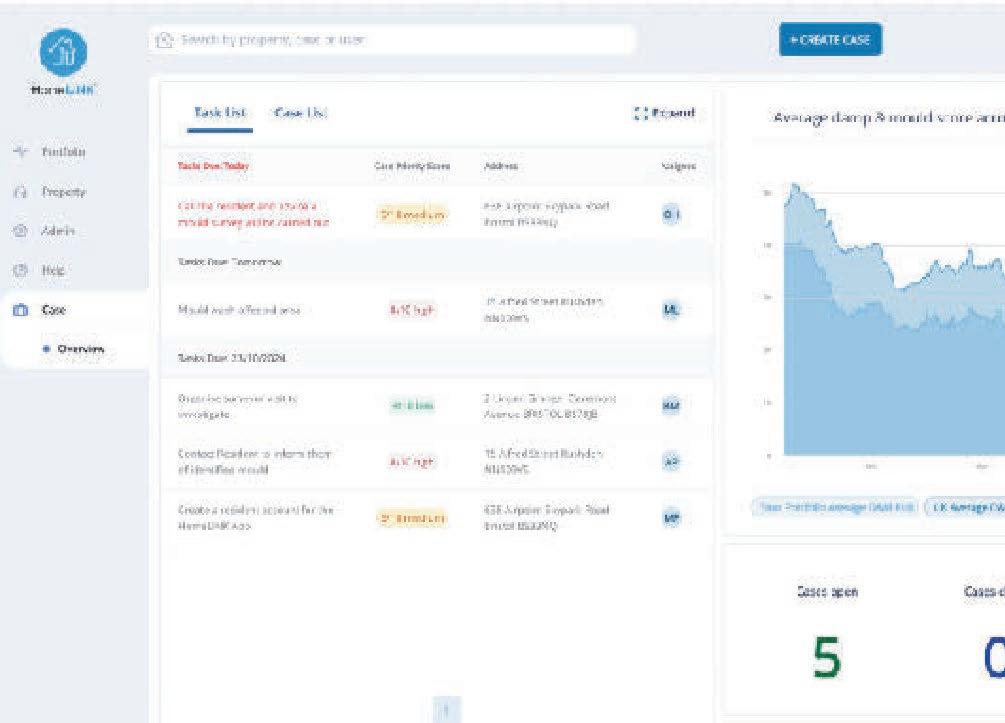Image resolution: width=1005 pixels, height=723 pixels.
Task: Open the Overview sub-item under Case
Action: pyautogui.click(x=74, y=349)
